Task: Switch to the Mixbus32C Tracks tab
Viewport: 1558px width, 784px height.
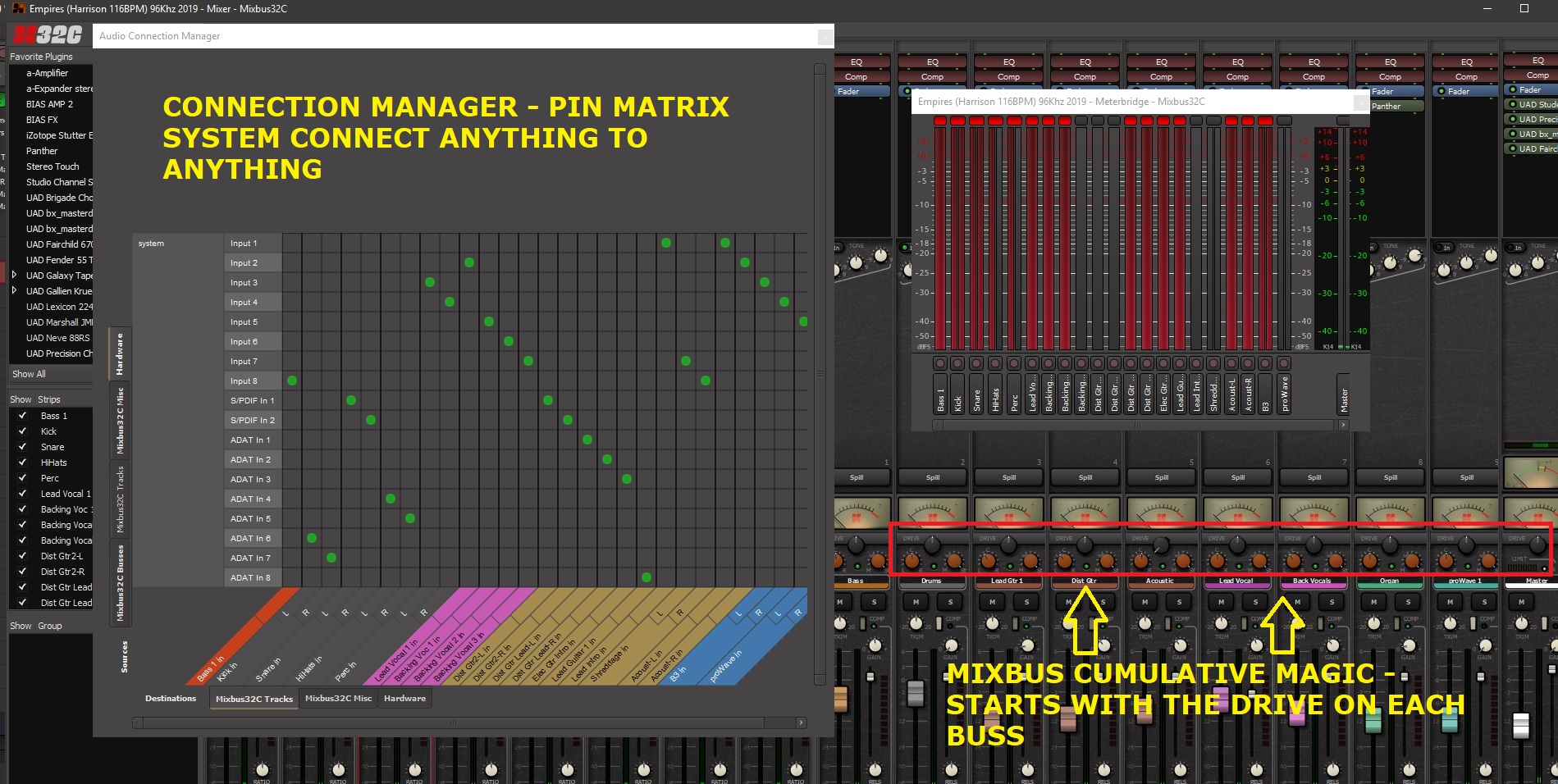Action: pyautogui.click(x=254, y=699)
